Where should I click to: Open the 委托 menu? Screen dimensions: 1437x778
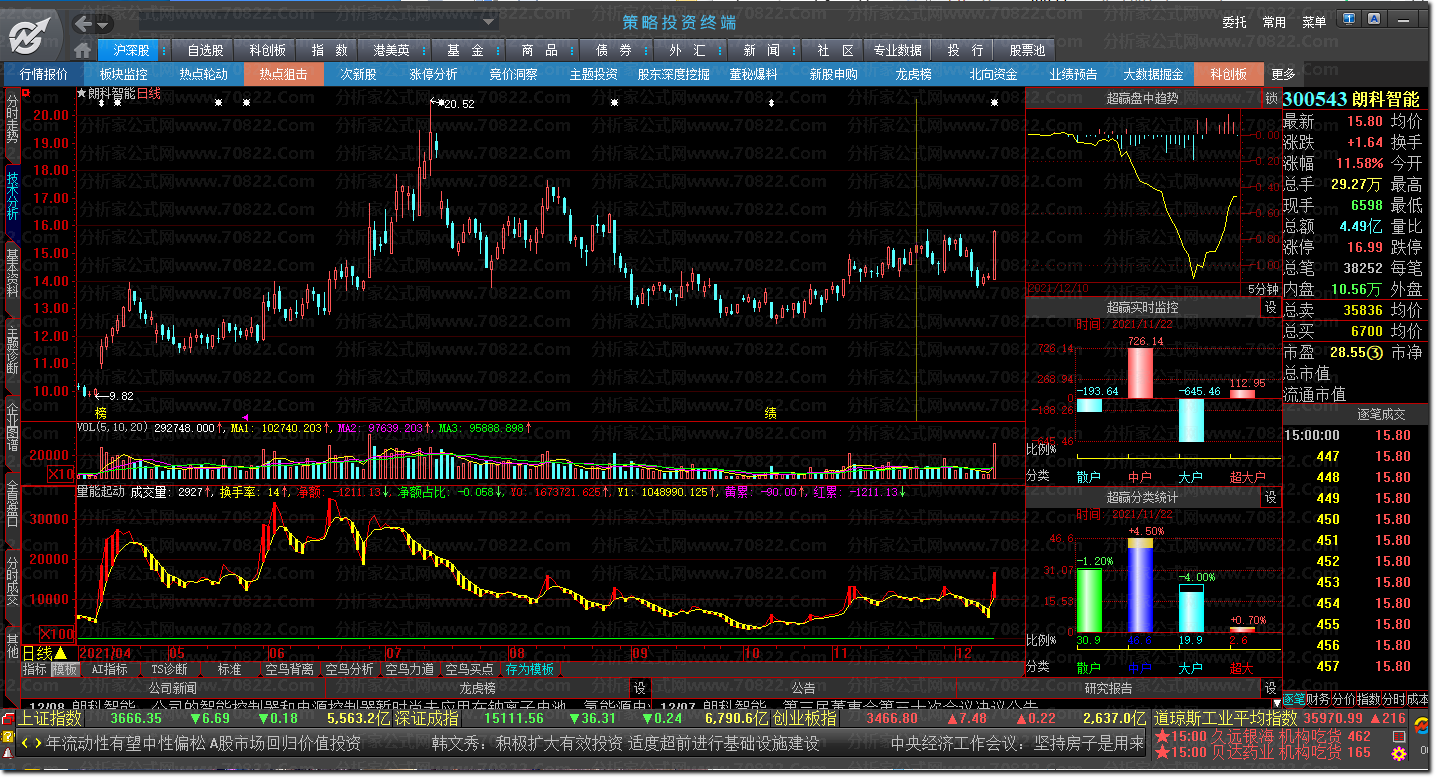click(1235, 22)
